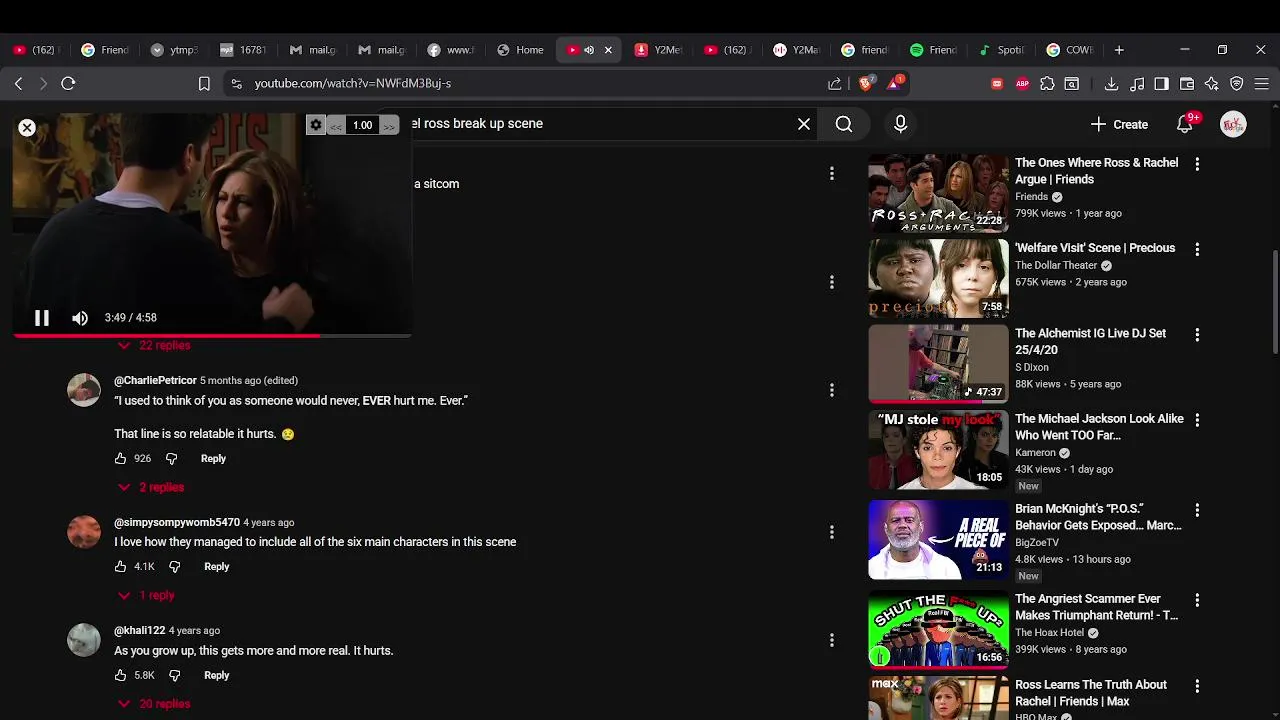
Task: Open the account avatar menu
Action: click(1233, 124)
